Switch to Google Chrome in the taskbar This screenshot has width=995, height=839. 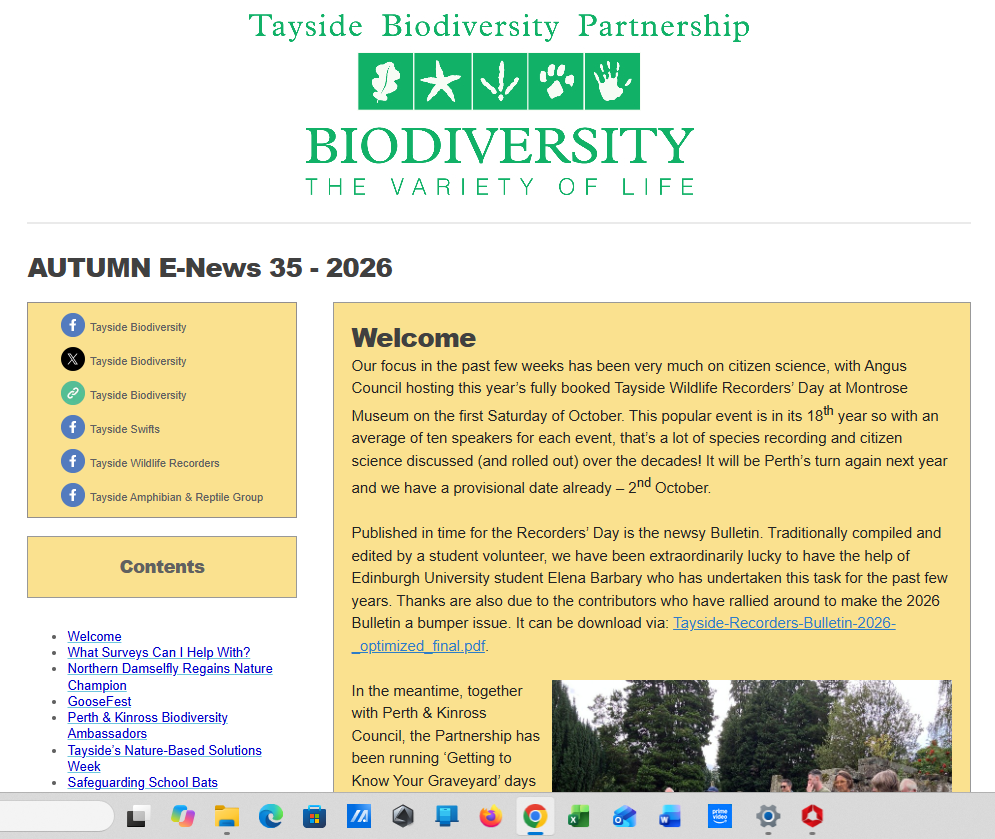[x=535, y=817]
